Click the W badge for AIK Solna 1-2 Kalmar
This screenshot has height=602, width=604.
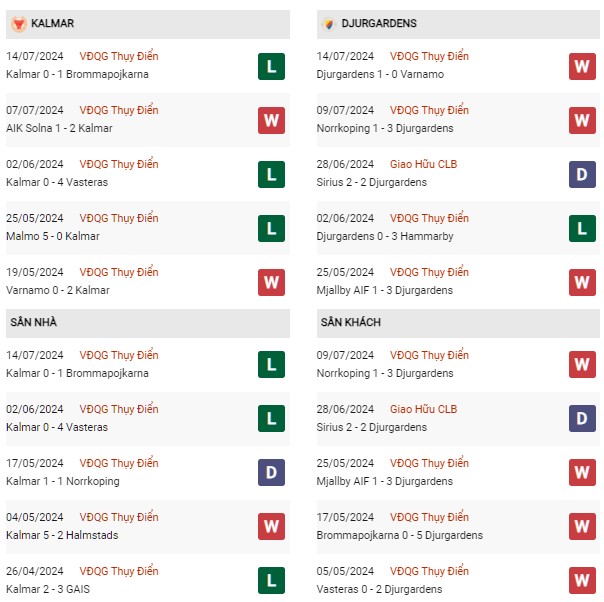click(x=270, y=120)
